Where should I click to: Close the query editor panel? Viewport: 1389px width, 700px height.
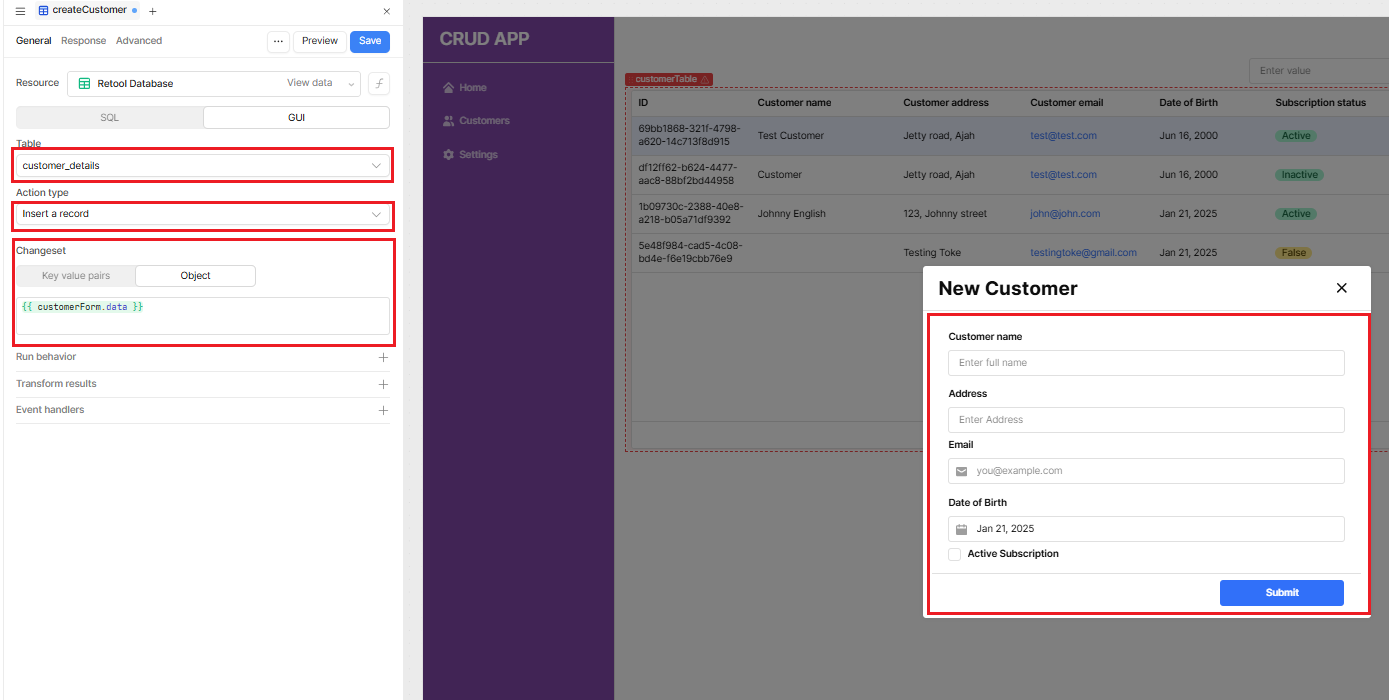(387, 11)
